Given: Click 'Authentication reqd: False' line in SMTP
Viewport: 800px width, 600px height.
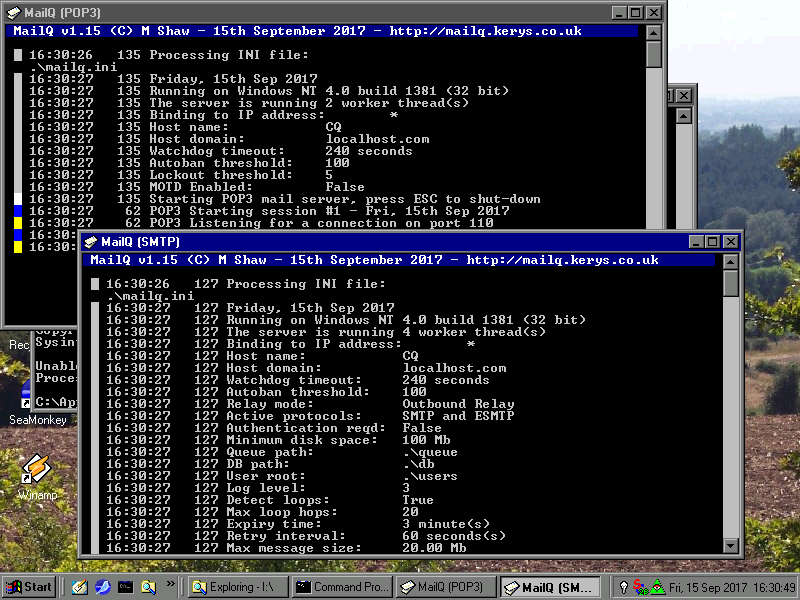Looking at the screenshot, I should click(x=274, y=428).
